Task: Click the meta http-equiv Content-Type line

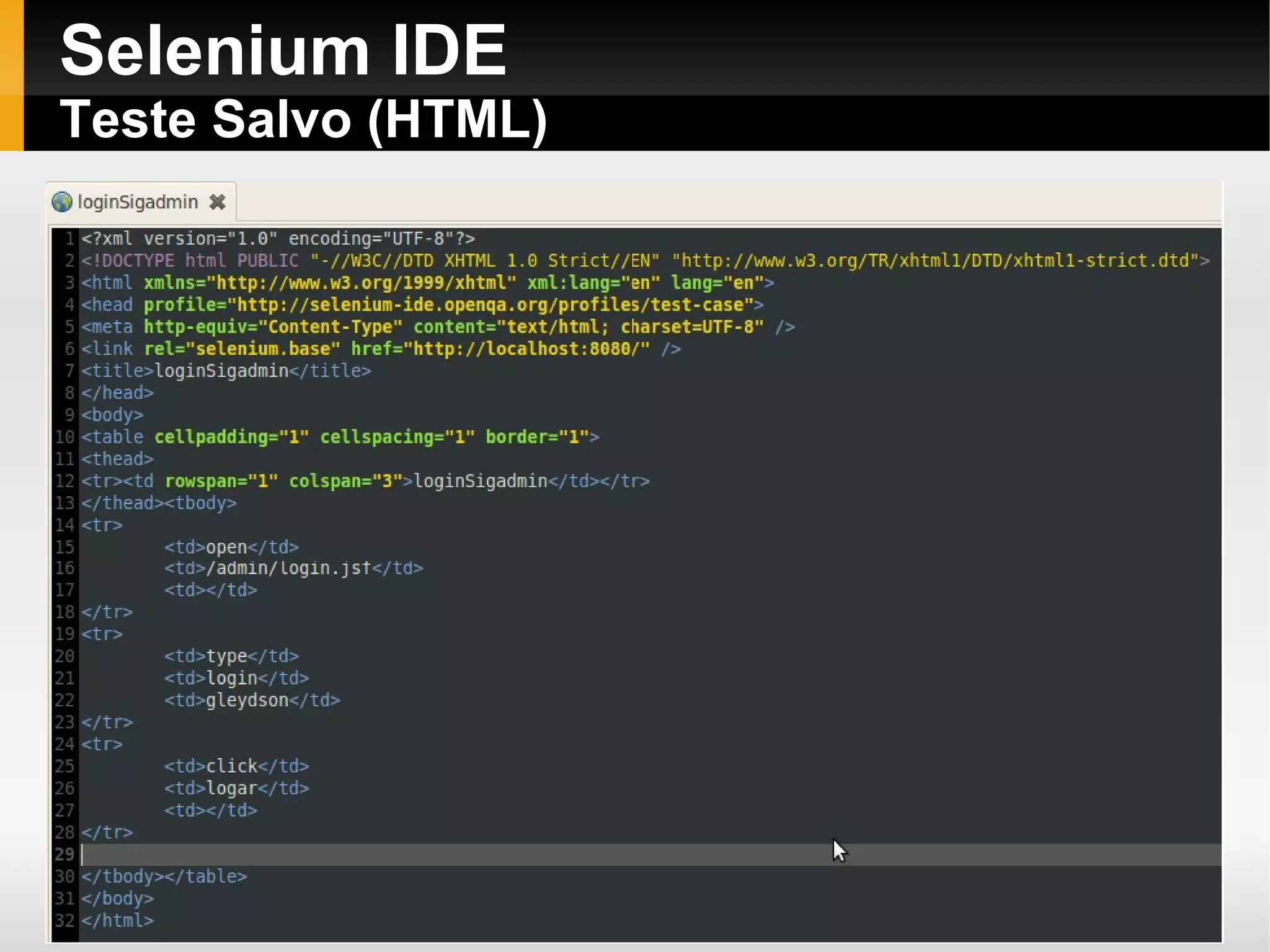Action: tap(438, 327)
